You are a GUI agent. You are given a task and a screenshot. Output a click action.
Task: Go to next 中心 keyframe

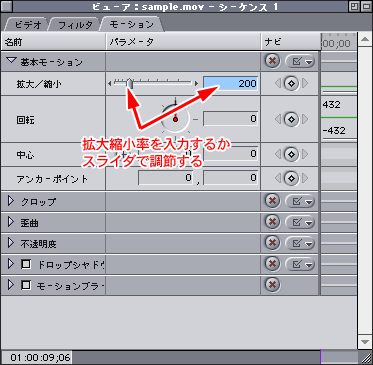(x=305, y=154)
